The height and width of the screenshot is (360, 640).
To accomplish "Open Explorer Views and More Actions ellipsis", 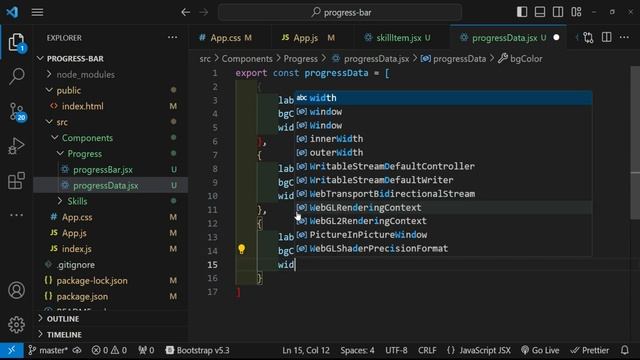I will [173, 38].
